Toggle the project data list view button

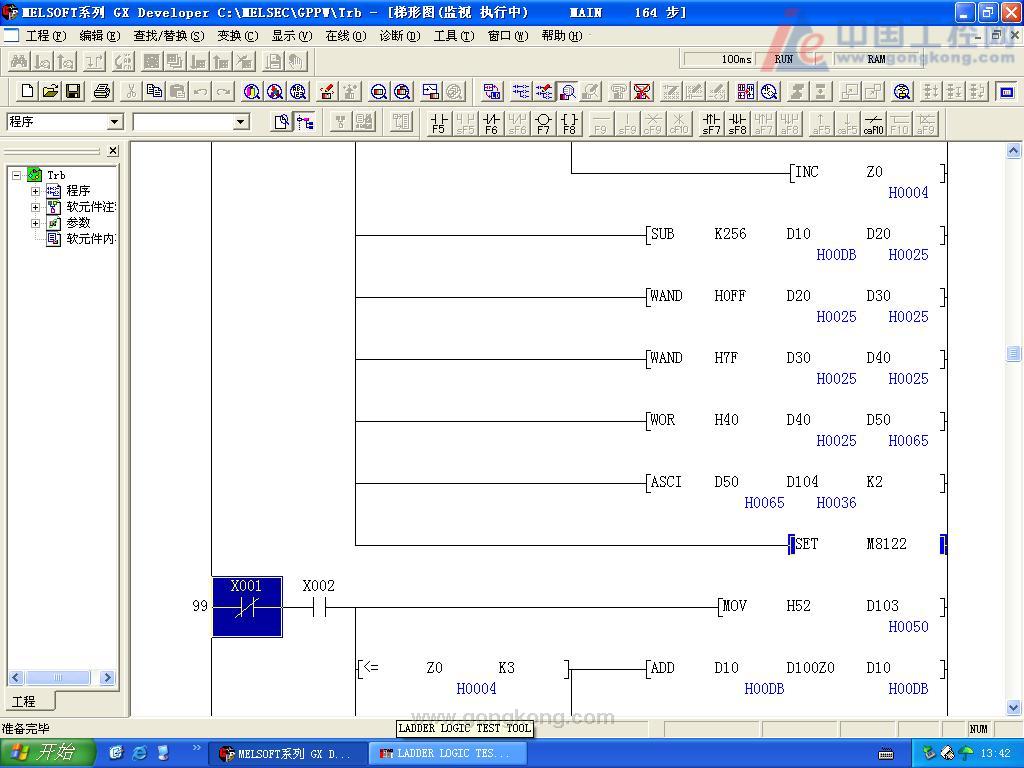pyautogui.click(x=305, y=122)
